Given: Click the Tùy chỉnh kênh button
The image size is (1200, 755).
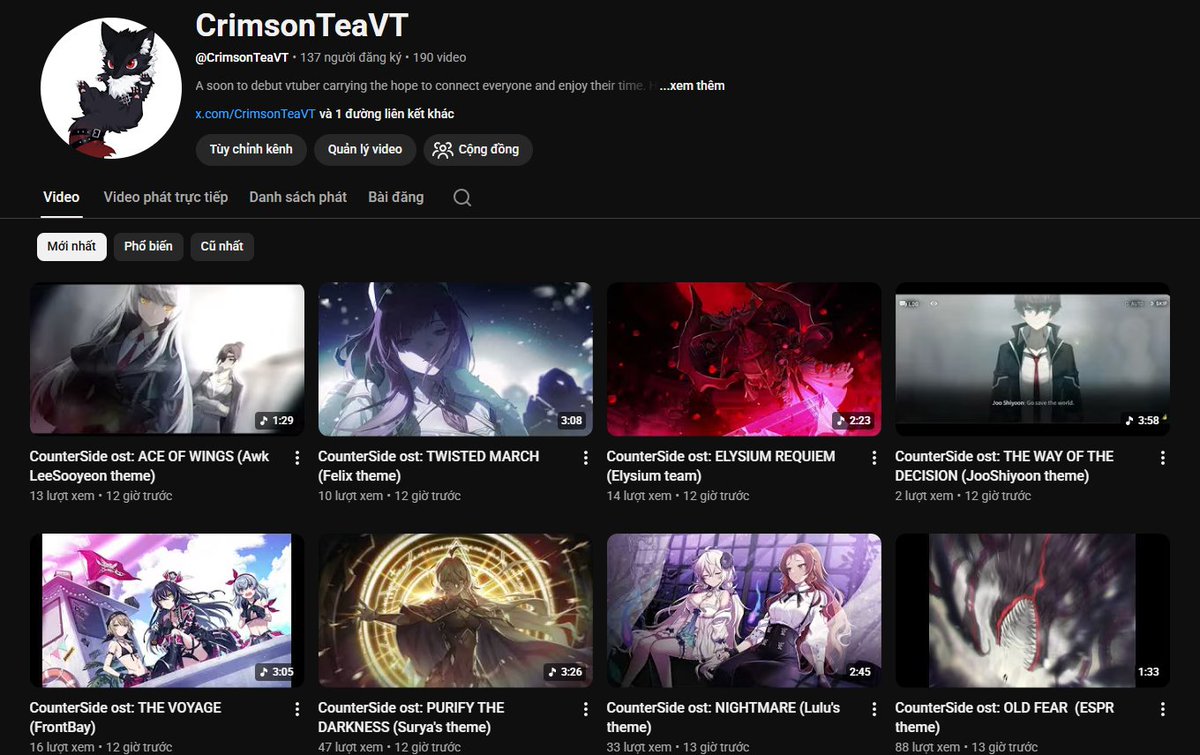Looking at the screenshot, I should (251, 149).
